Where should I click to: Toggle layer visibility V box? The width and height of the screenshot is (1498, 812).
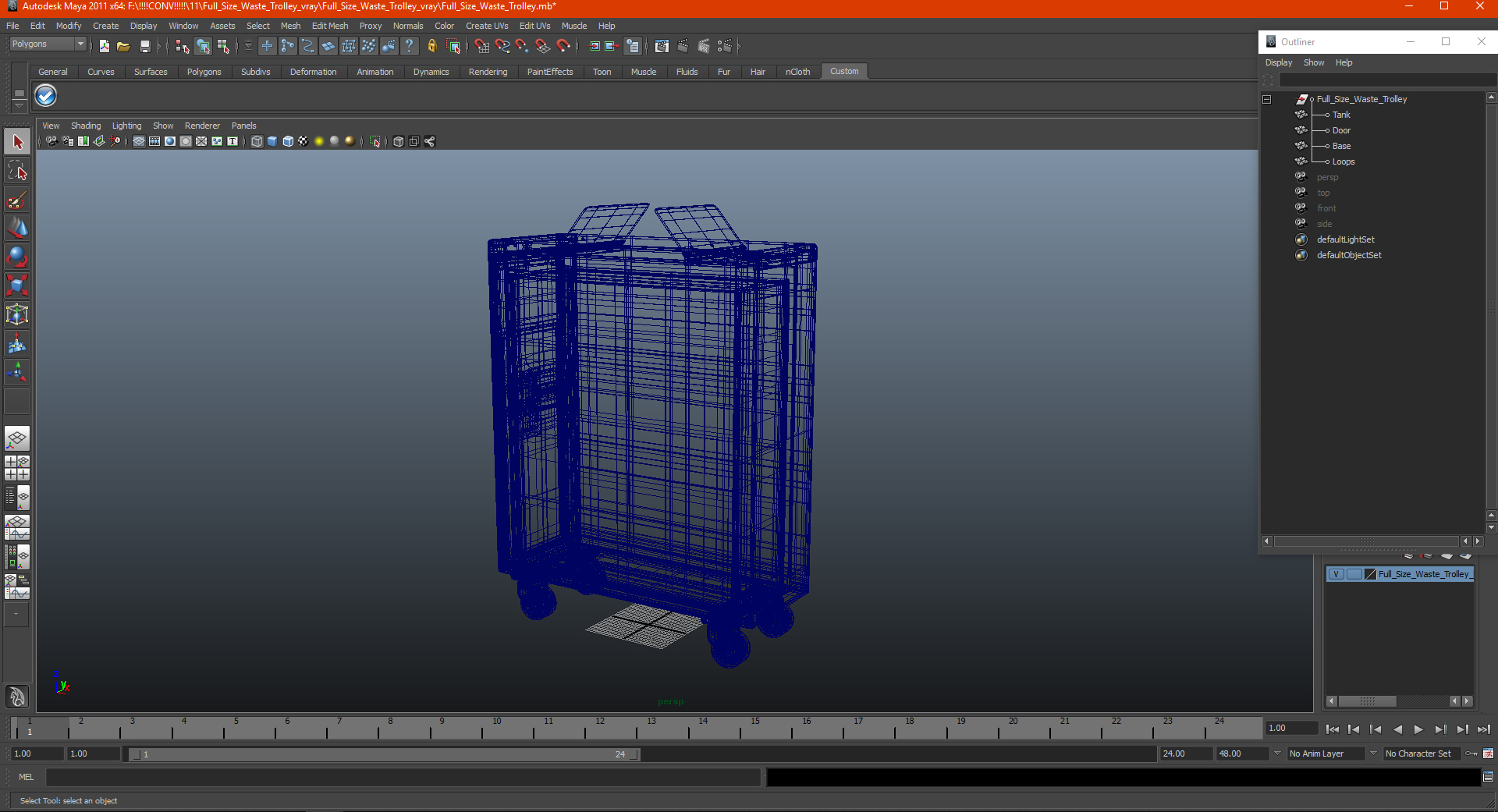(1336, 574)
